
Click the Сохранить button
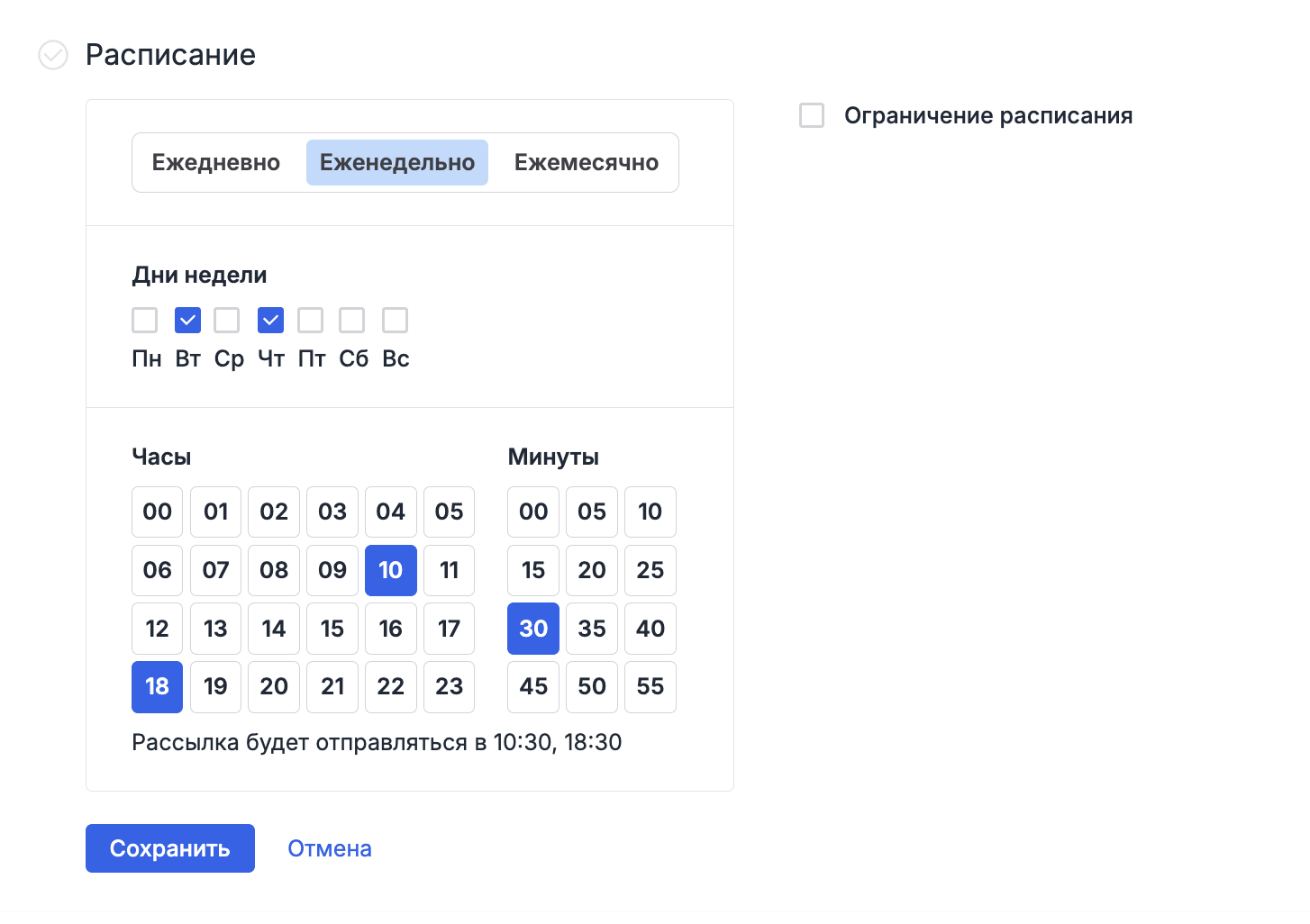pos(169,847)
